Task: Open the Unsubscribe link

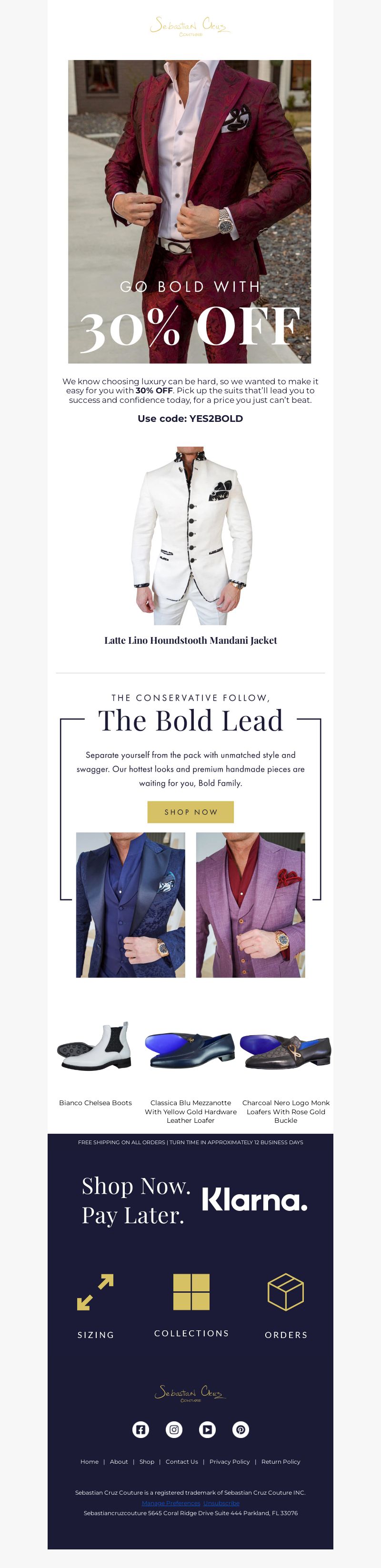Action: tap(221, 1503)
